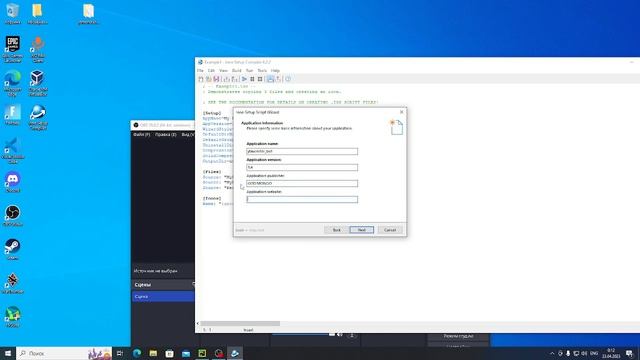Select the Target Setup toolbar icon
The width and height of the screenshot is (640, 360).
tap(270, 79)
